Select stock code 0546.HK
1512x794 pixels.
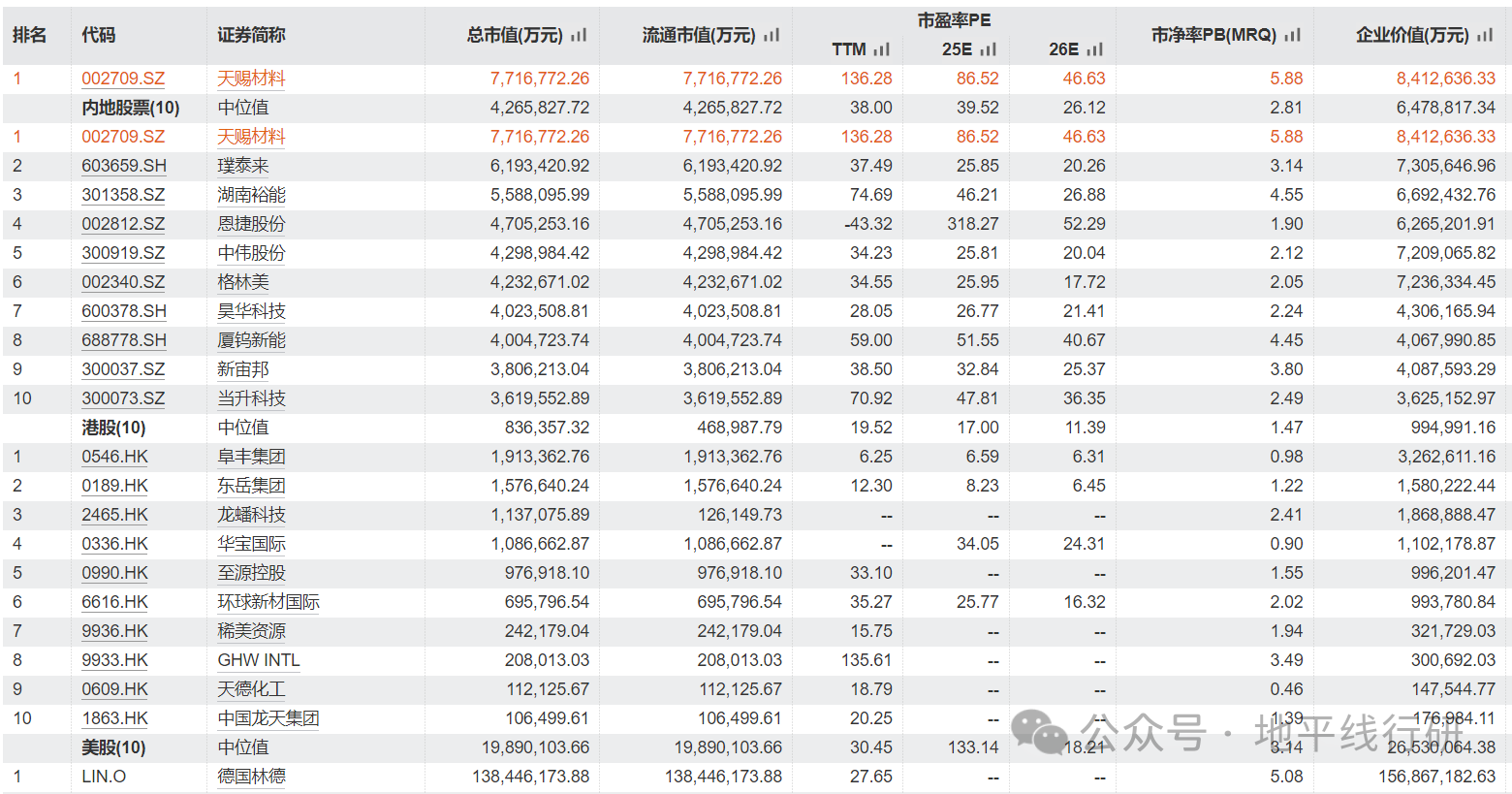(x=114, y=457)
